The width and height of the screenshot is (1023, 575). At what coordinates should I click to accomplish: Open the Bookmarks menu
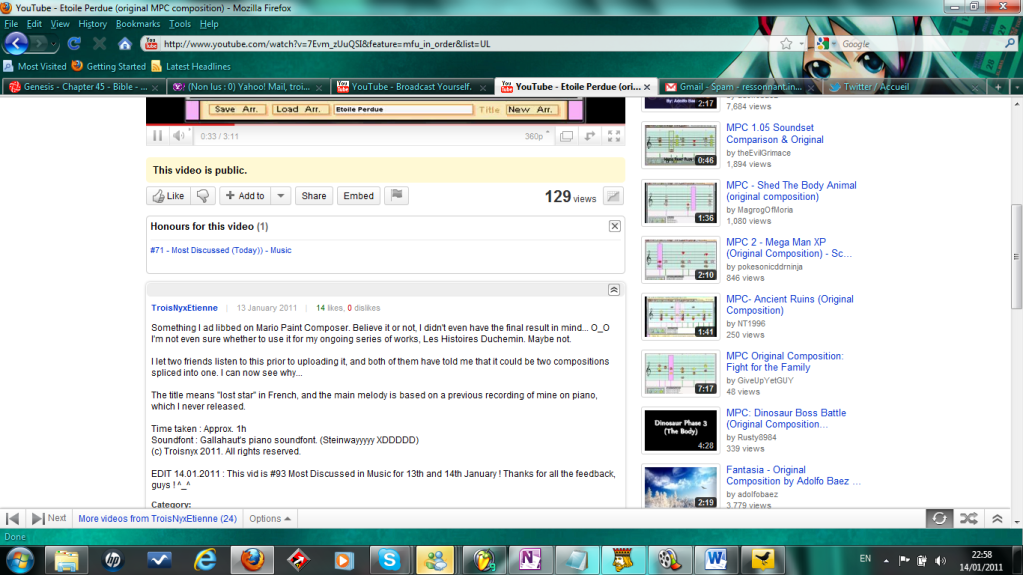138,24
